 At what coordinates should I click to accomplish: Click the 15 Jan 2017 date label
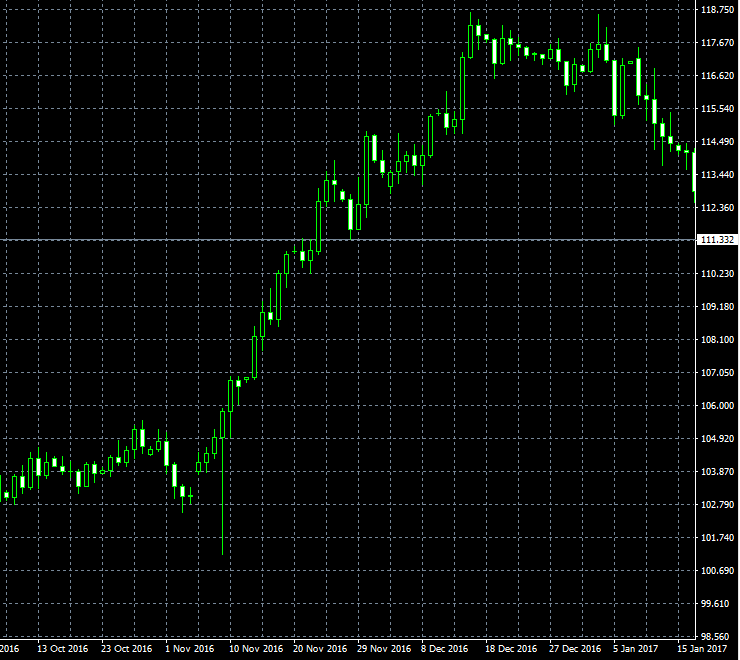(703, 649)
